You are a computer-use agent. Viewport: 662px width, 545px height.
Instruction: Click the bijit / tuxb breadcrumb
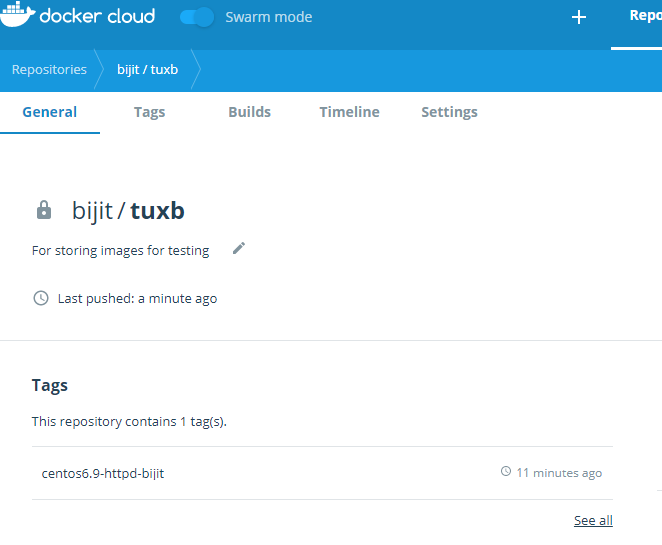[147, 70]
